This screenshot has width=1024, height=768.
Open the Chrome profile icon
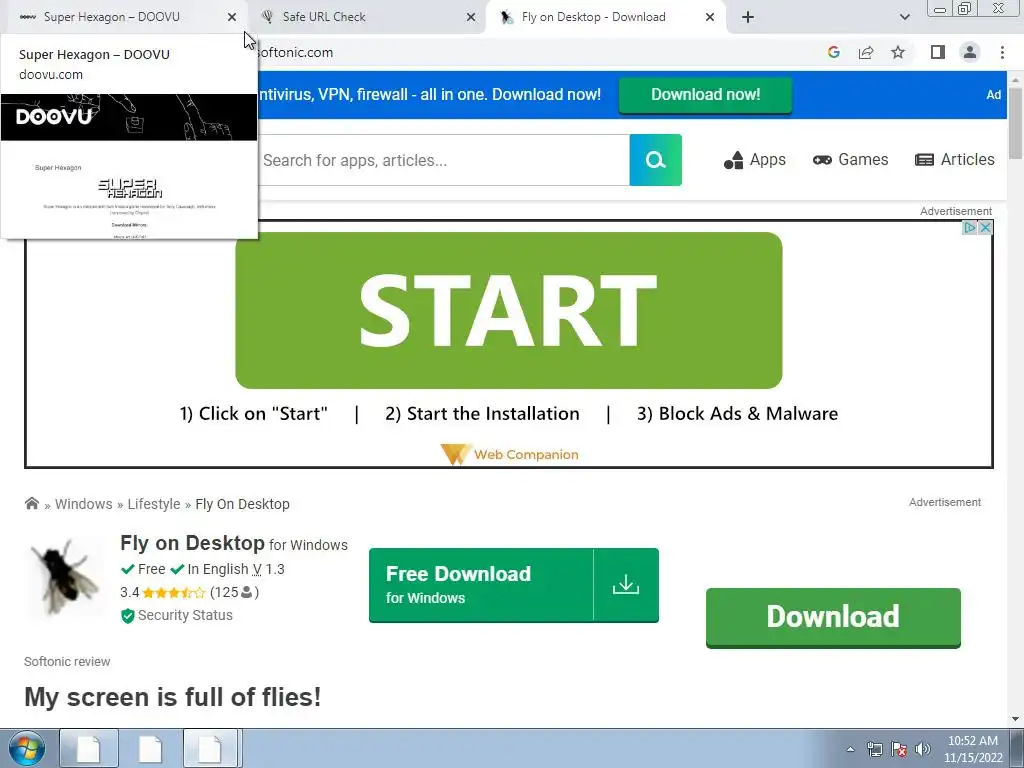(970, 52)
